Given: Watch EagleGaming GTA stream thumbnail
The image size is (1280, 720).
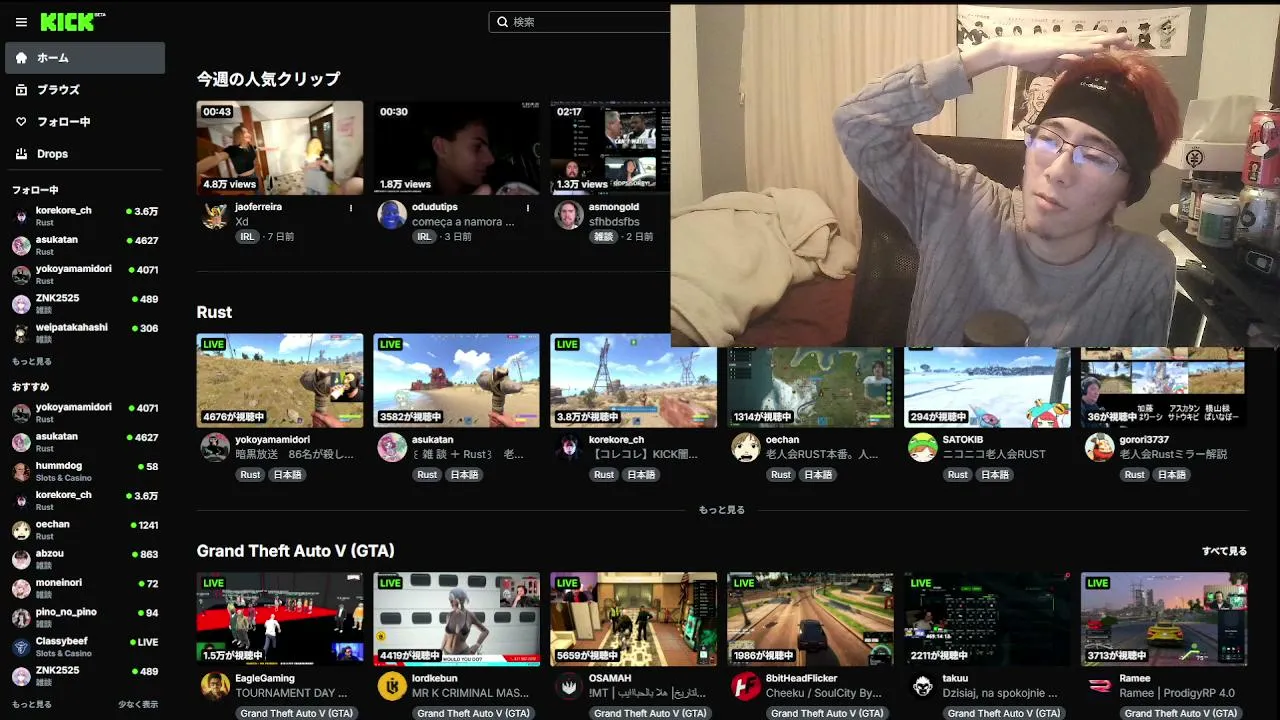Looking at the screenshot, I should pyautogui.click(x=280, y=619).
